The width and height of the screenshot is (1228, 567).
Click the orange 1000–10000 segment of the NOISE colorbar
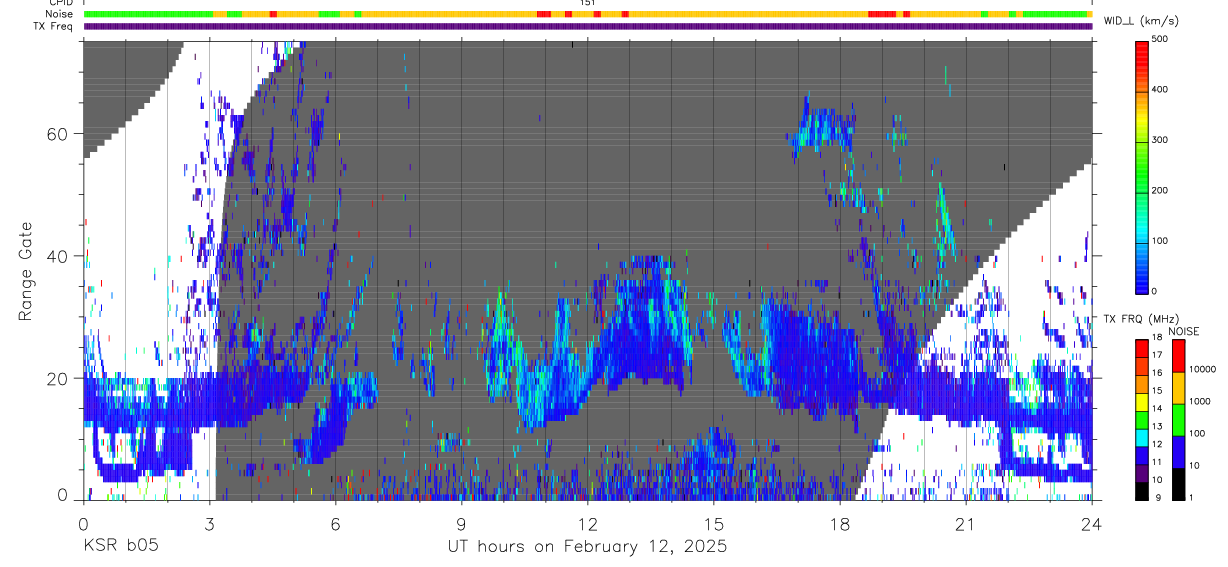(x=1180, y=387)
